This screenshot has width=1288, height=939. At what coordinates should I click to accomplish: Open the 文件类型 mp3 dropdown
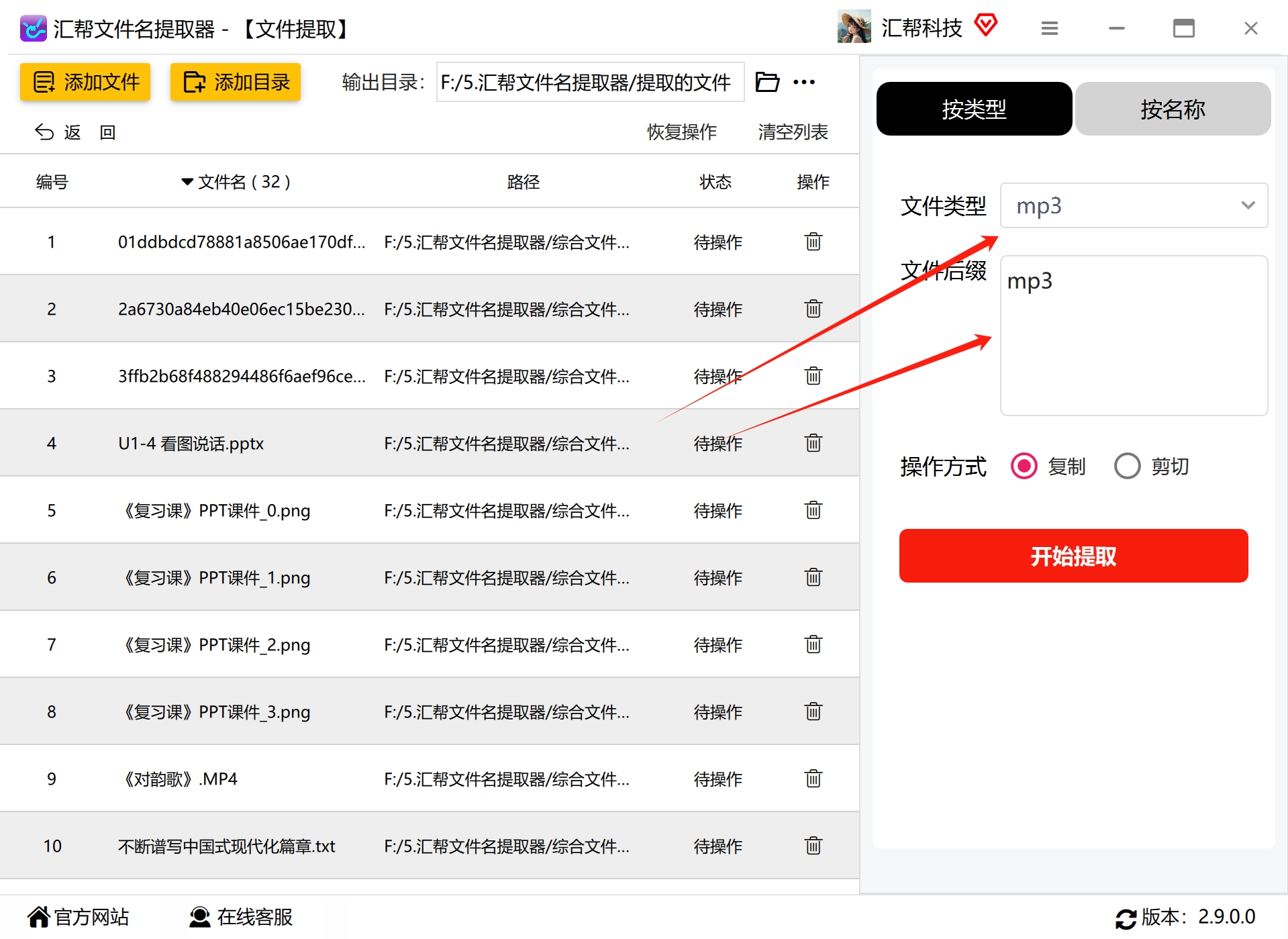pyautogui.click(x=1133, y=205)
